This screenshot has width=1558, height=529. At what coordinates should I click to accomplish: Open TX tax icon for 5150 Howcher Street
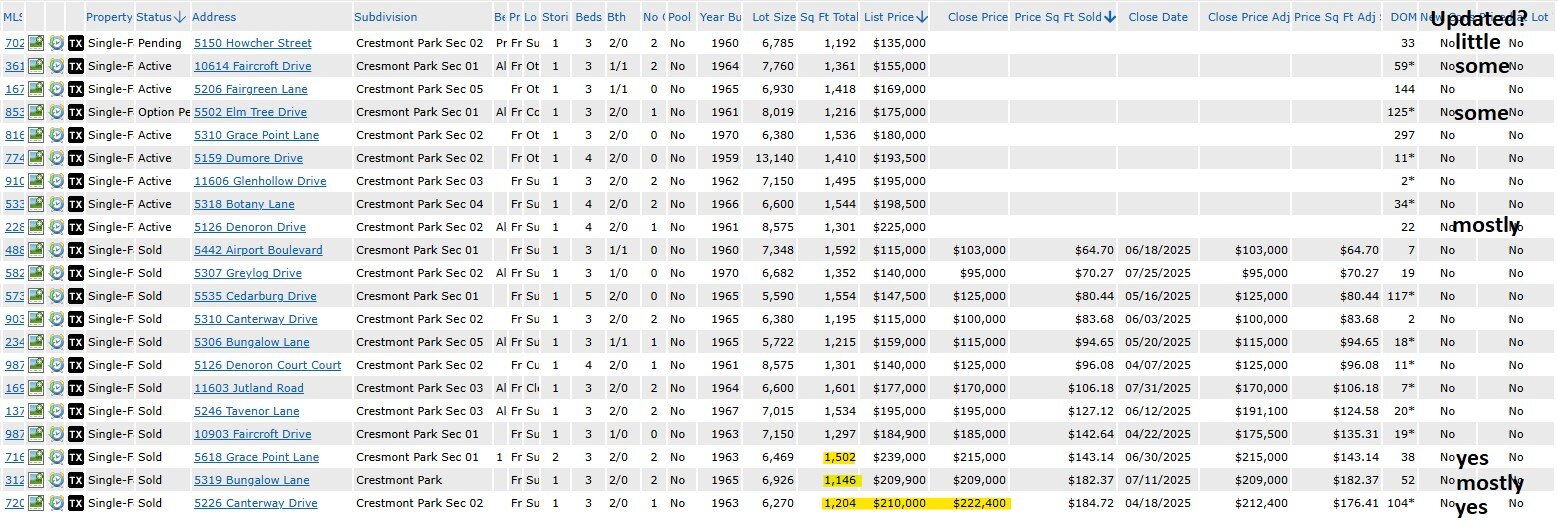76,43
